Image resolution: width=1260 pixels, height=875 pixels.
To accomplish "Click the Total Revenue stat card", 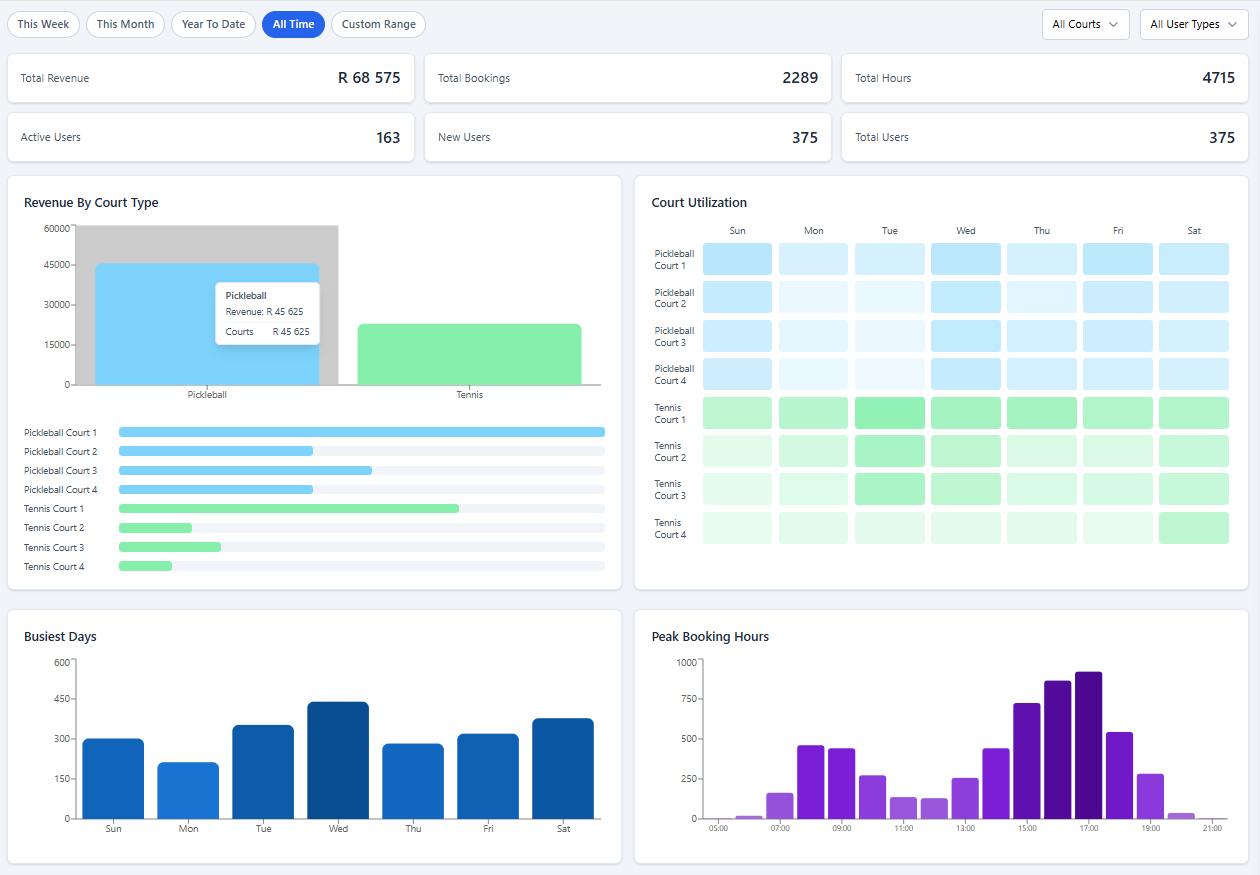I will 210,78.
